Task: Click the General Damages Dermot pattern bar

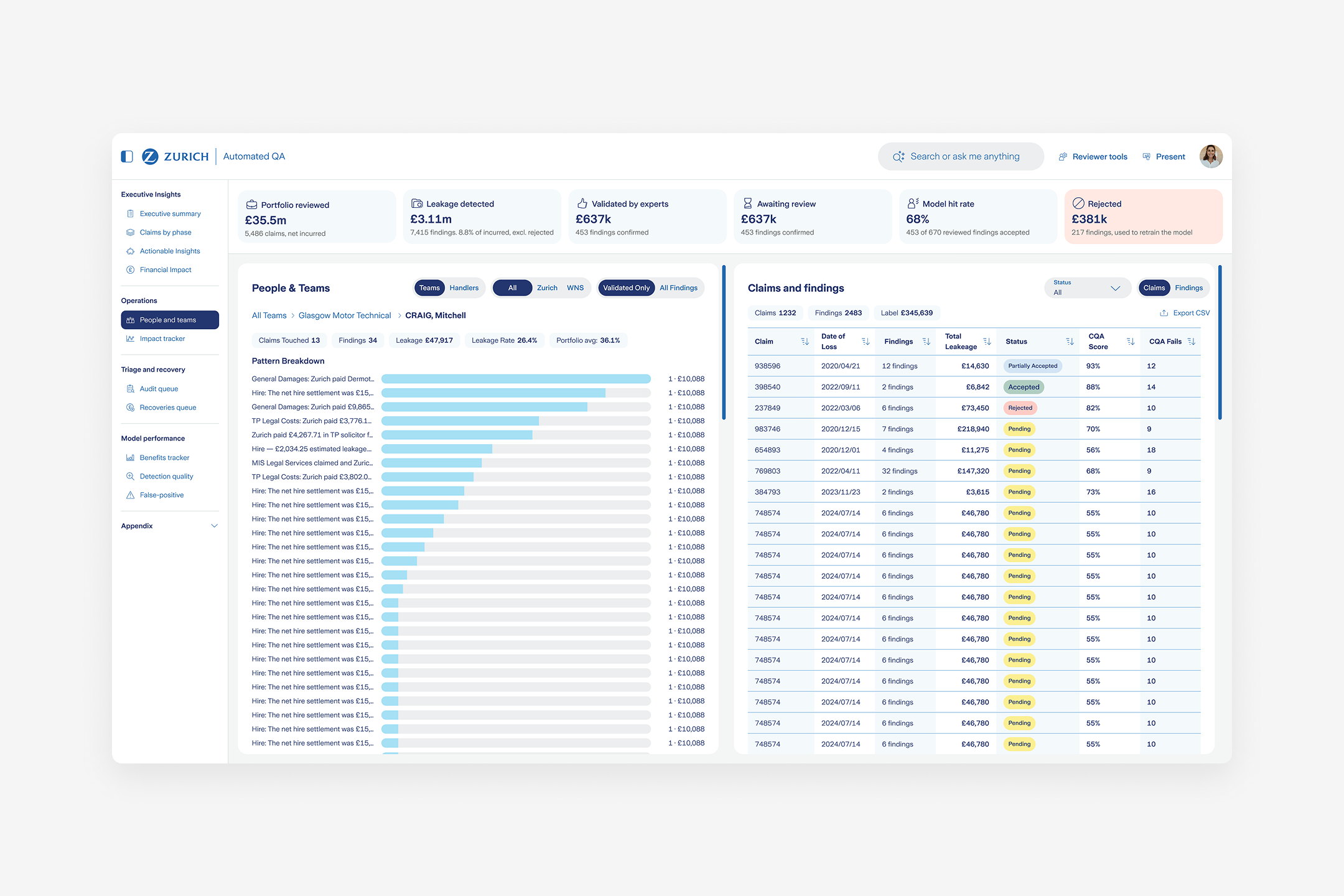Action: coord(516,379)
